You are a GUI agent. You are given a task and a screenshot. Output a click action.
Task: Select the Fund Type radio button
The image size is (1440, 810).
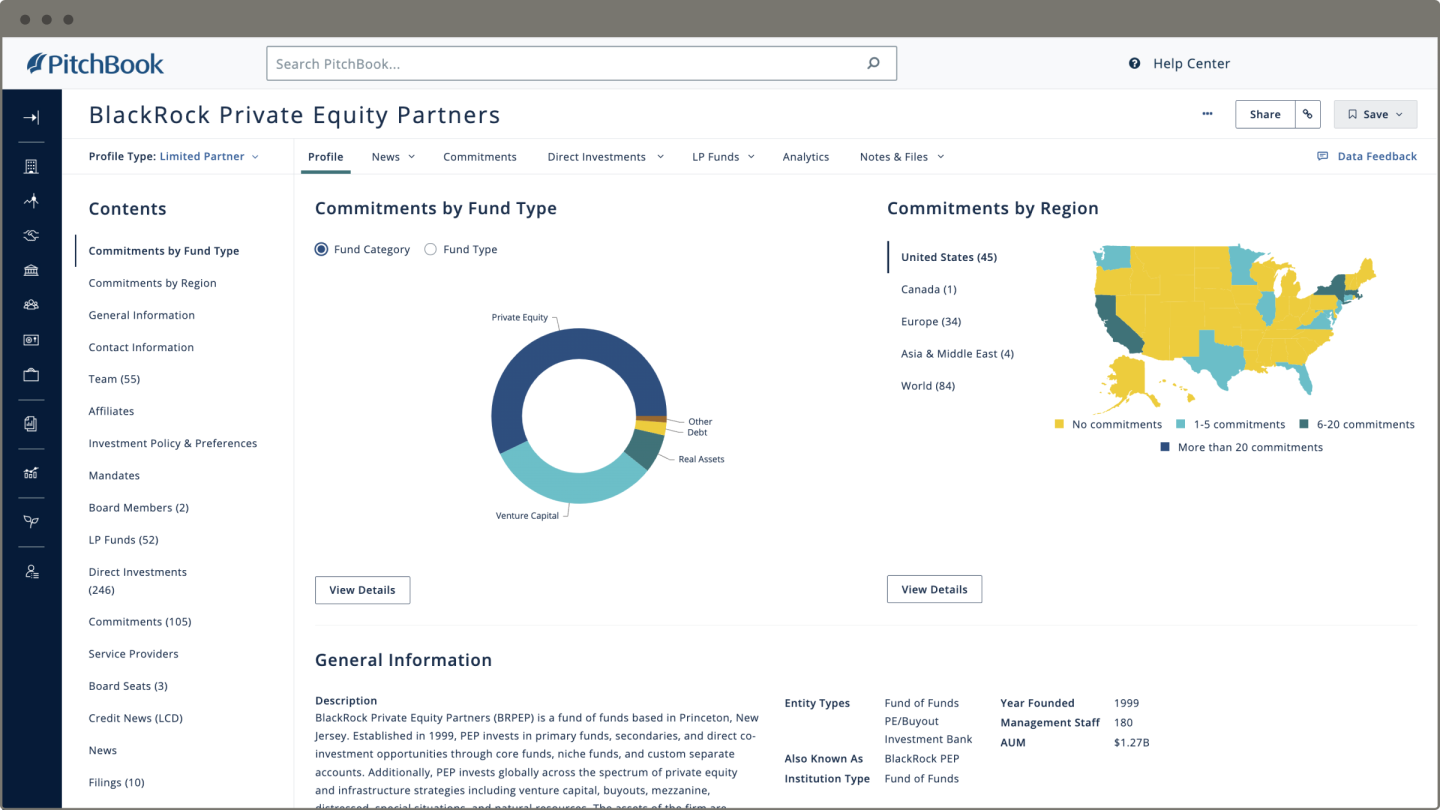pyautogui.click(x=430, y=249)
